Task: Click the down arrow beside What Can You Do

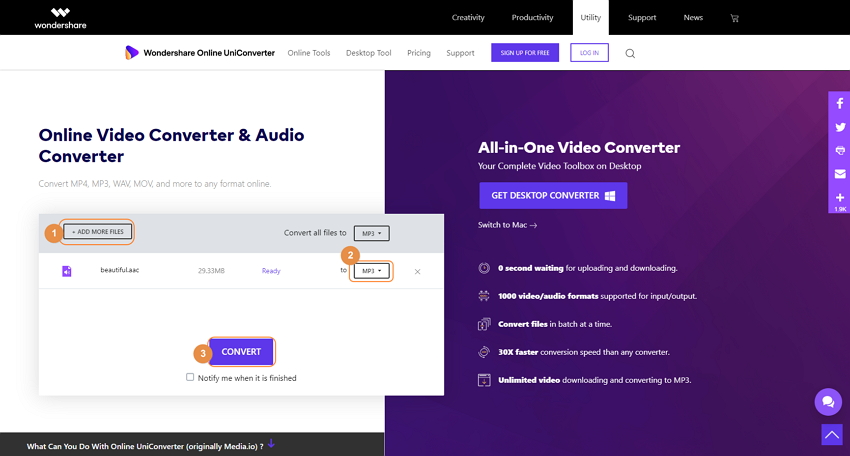Action: (x=271, y=444)
